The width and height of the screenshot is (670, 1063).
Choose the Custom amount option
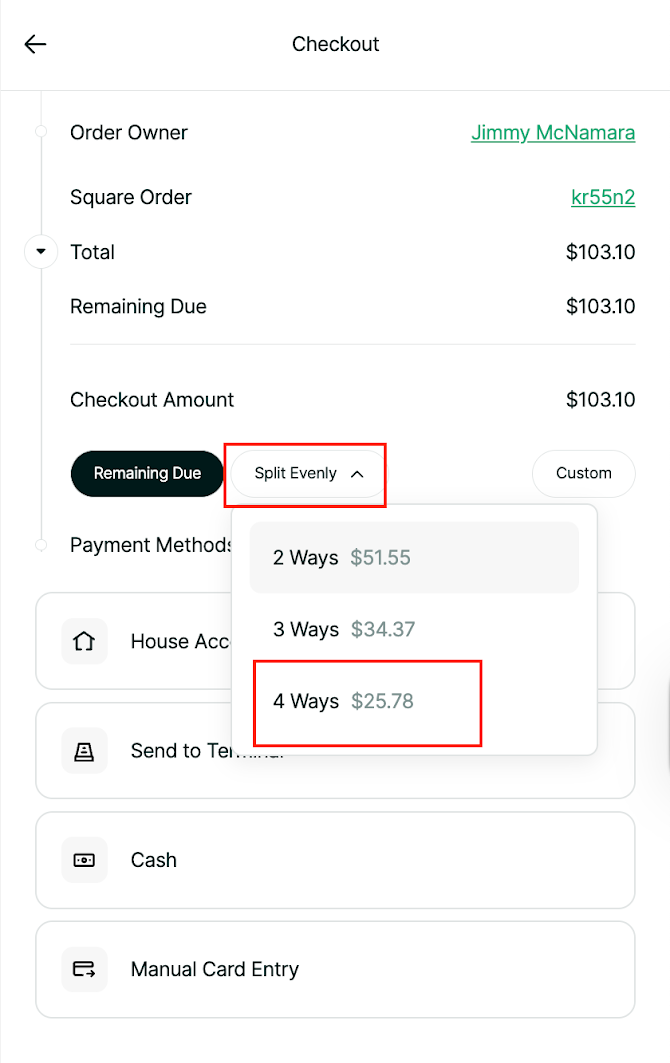coord(583,474)
